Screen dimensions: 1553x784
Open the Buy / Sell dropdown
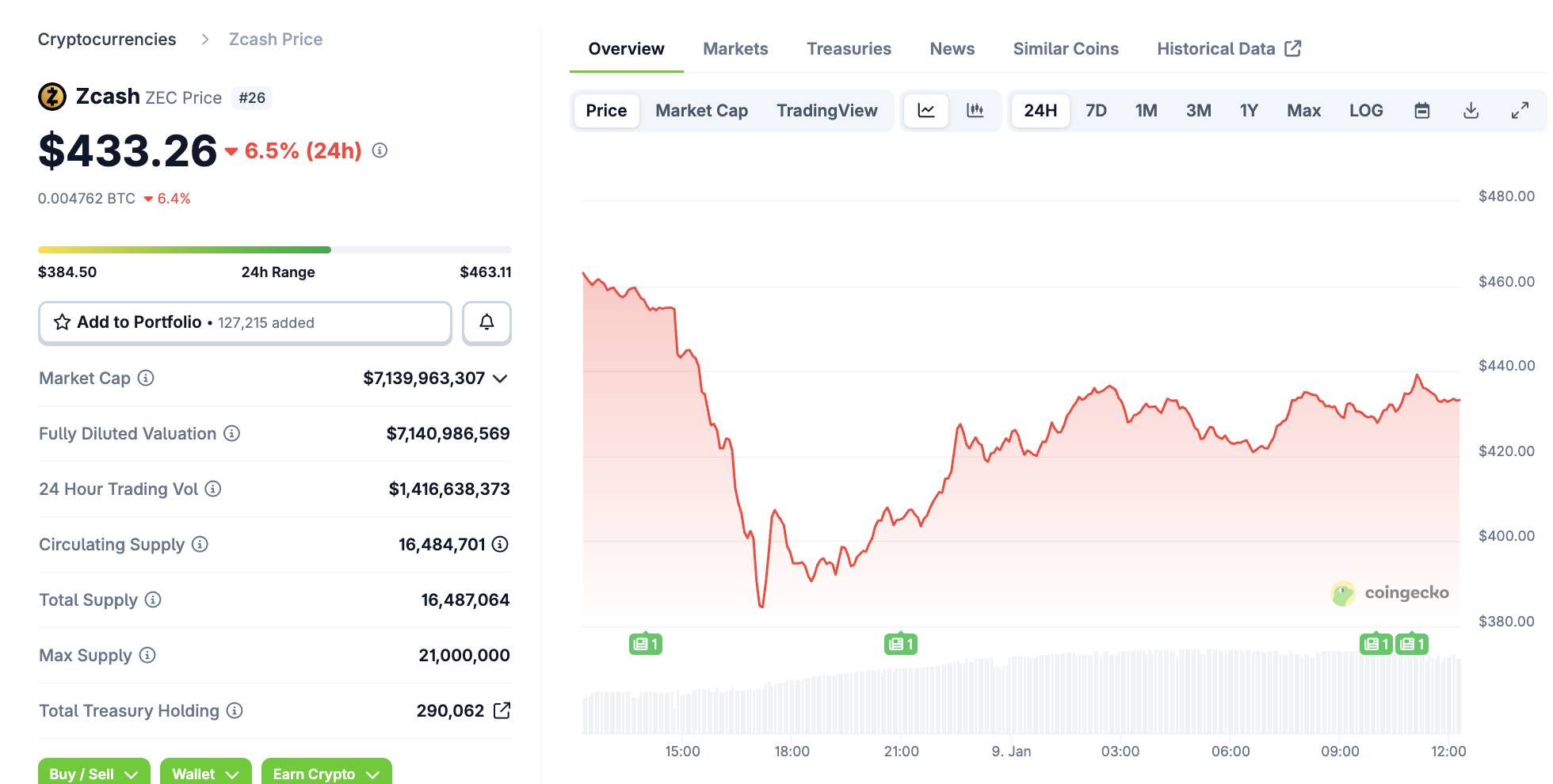pyautogui.click(x=94, y=773)
